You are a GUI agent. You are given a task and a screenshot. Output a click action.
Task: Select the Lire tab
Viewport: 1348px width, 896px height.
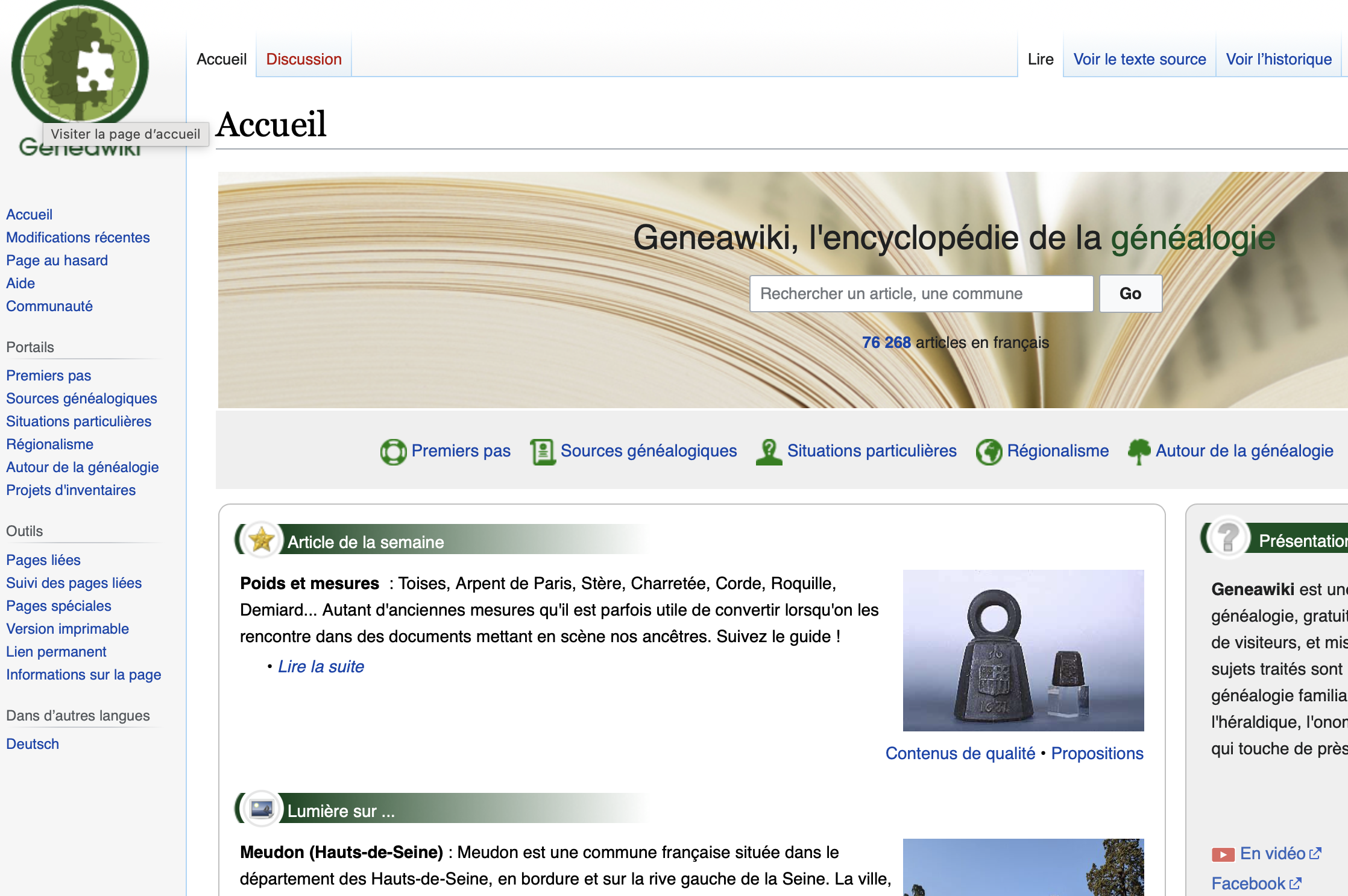tap(1041, 59)
